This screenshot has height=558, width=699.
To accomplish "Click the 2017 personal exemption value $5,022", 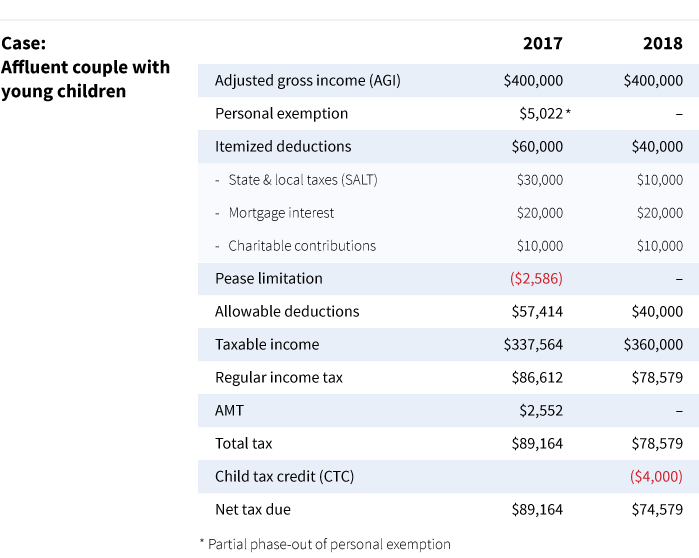I will 541,114.
